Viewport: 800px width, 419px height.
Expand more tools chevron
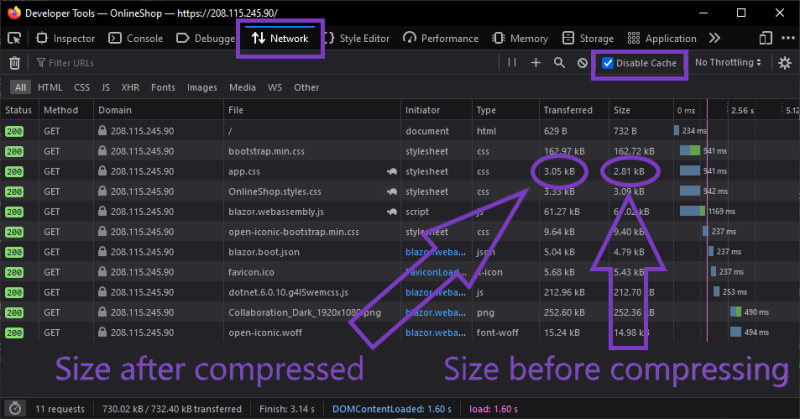[714, 38]
